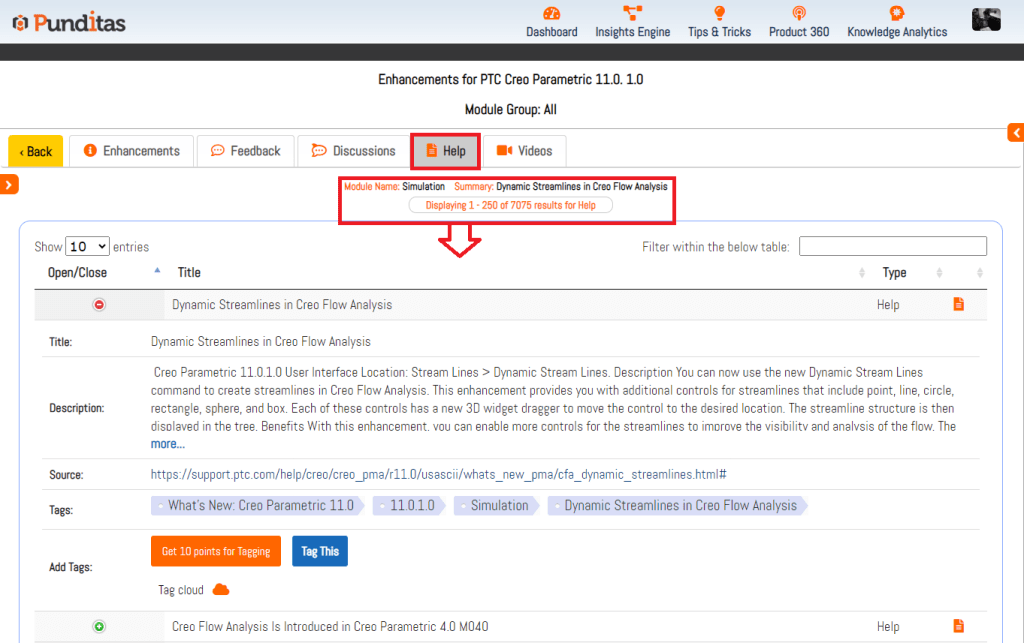Open the right orange side panel arrow
The image size is (1024, 643).
(1016, 133)
